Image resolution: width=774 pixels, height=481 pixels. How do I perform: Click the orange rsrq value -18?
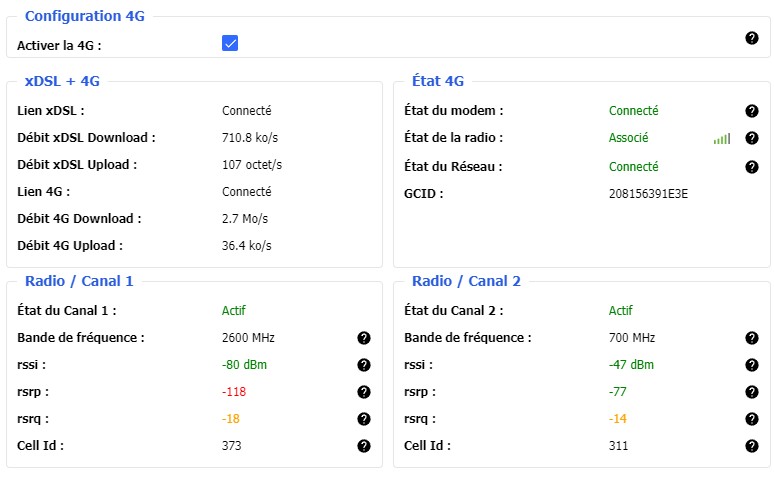[x=231, y=419]
